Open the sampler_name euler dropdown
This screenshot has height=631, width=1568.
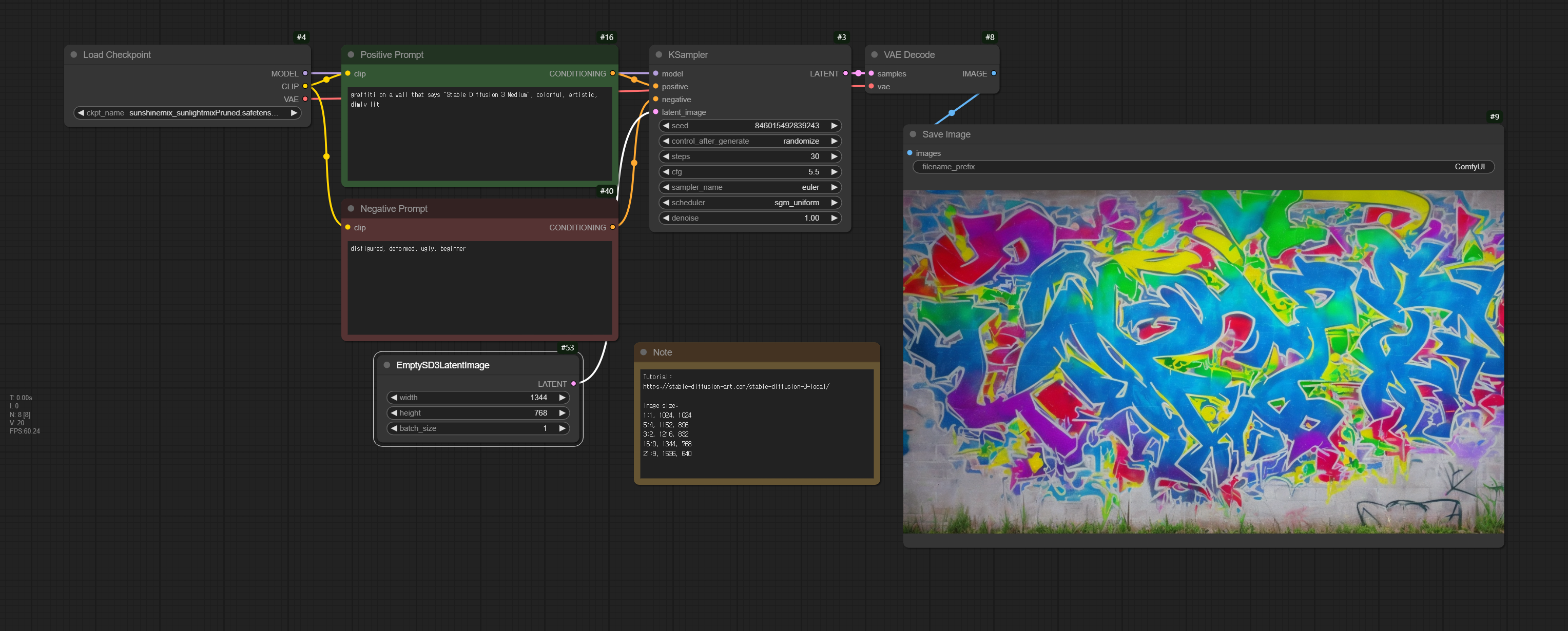pyautogui.click(x=749, y=187)
